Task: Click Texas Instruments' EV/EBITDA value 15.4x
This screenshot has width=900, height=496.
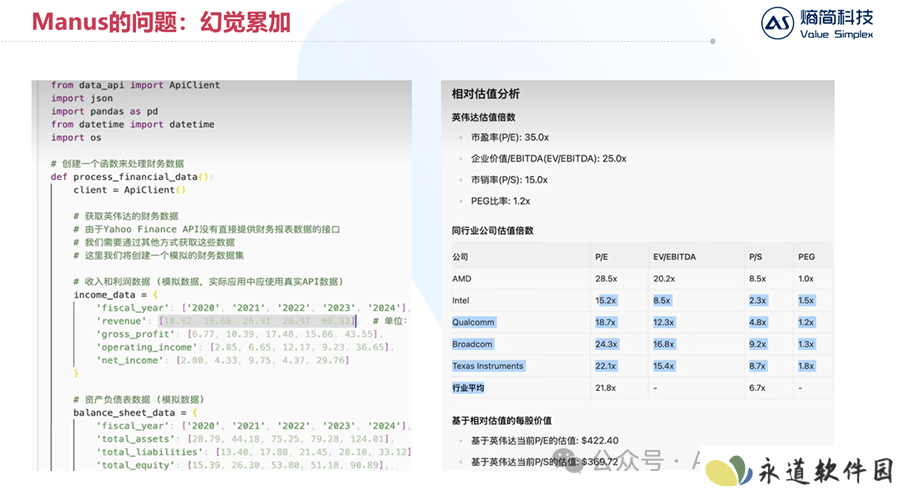Action: click(x=664, y=366)
